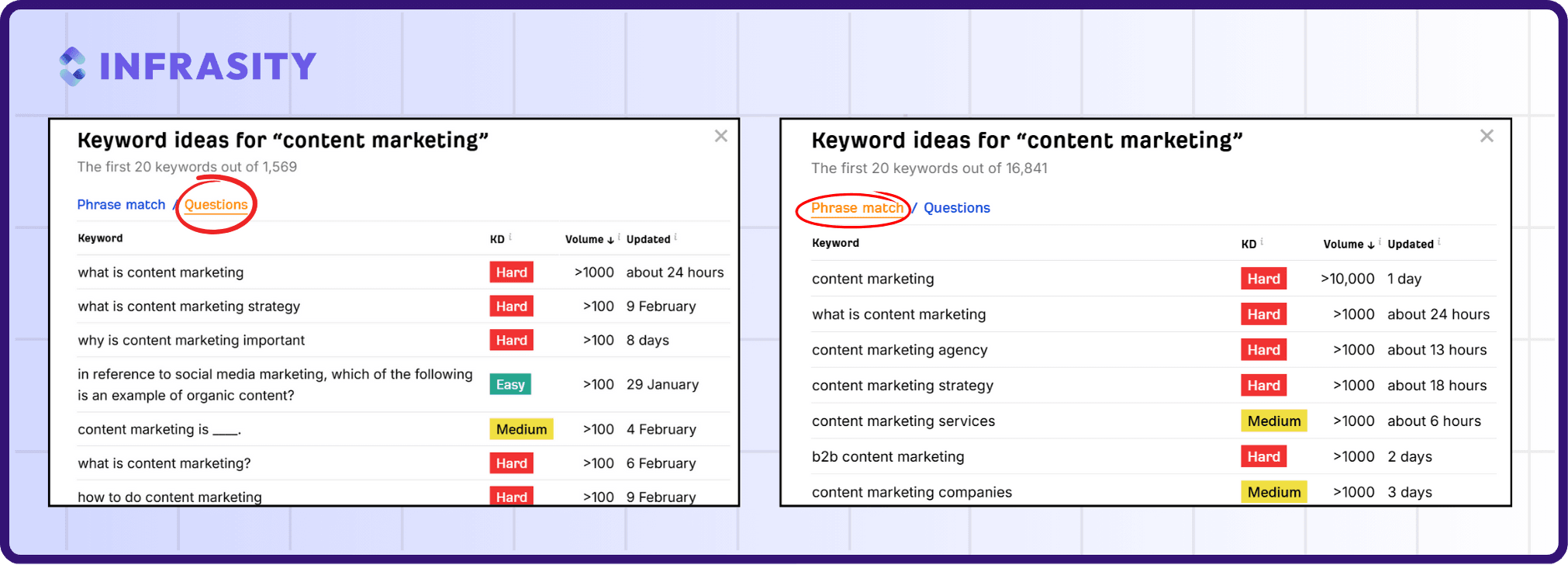The height and width of the screenshot is (565, 1568).
Task: Click the Updated info icon in right panel
Action: [x=1439, y=241]
